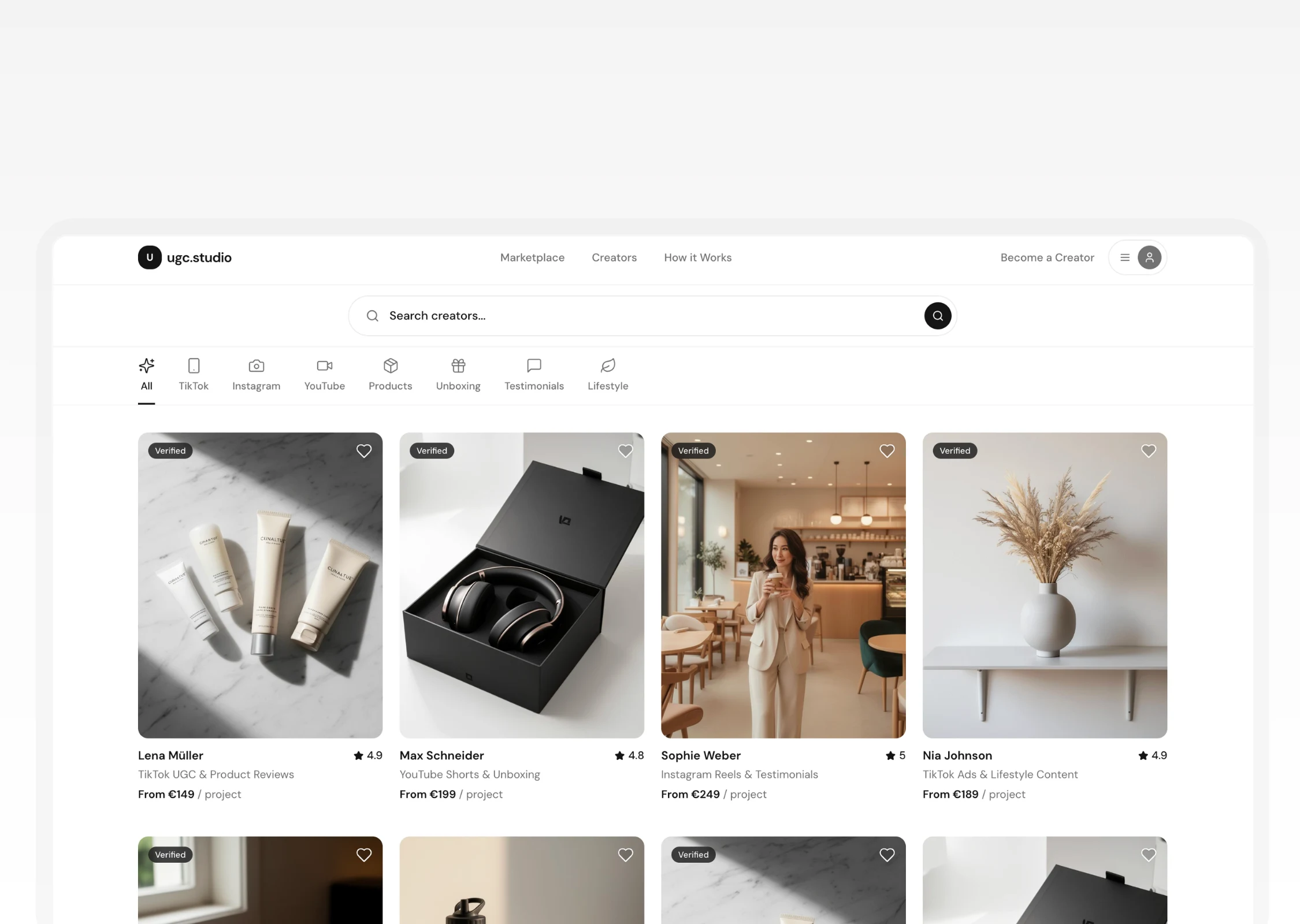Open the hamburger user menu
The image size is (1300, 924).
coord(1124,258)
